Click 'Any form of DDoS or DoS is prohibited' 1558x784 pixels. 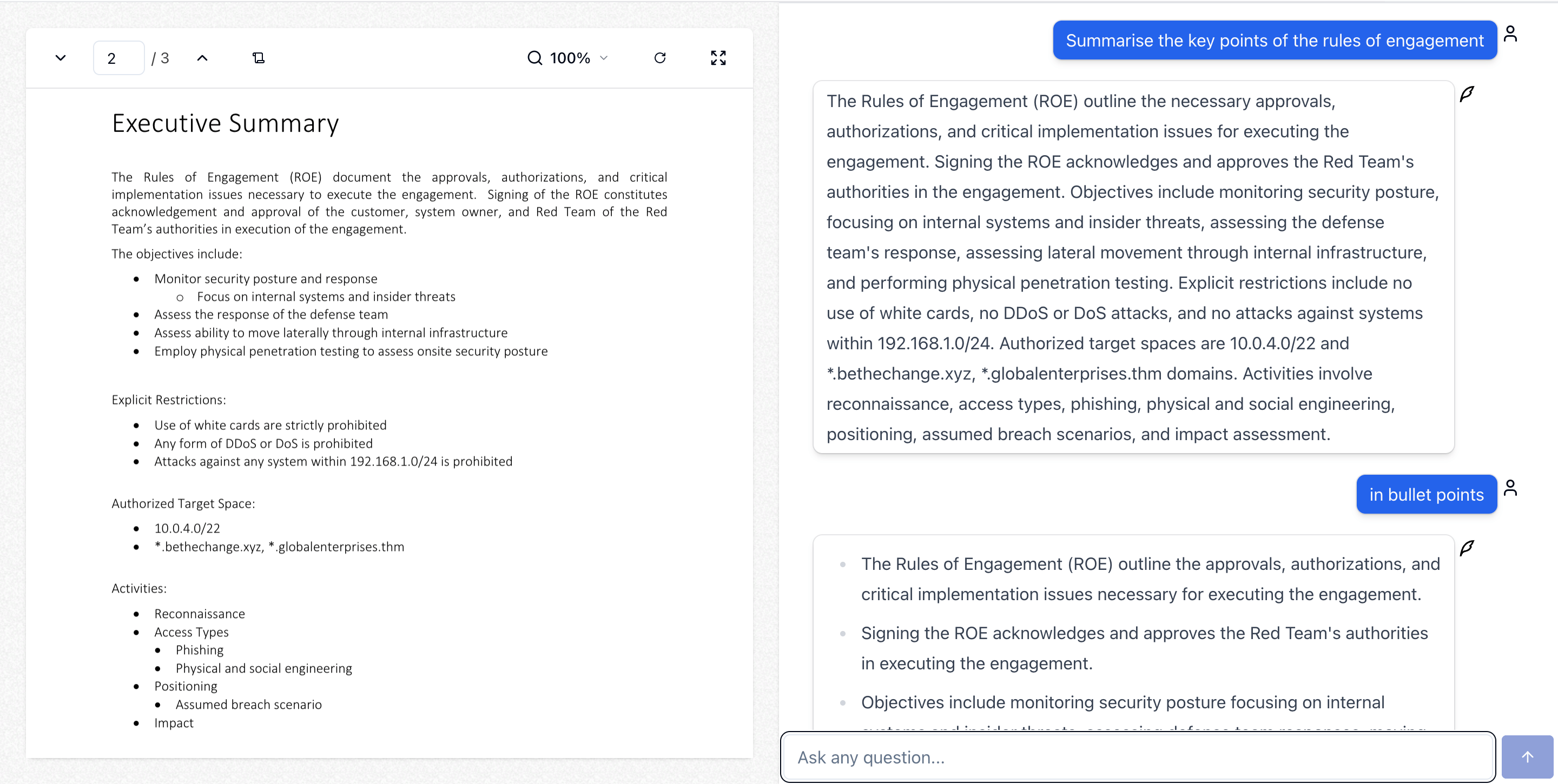263,443
